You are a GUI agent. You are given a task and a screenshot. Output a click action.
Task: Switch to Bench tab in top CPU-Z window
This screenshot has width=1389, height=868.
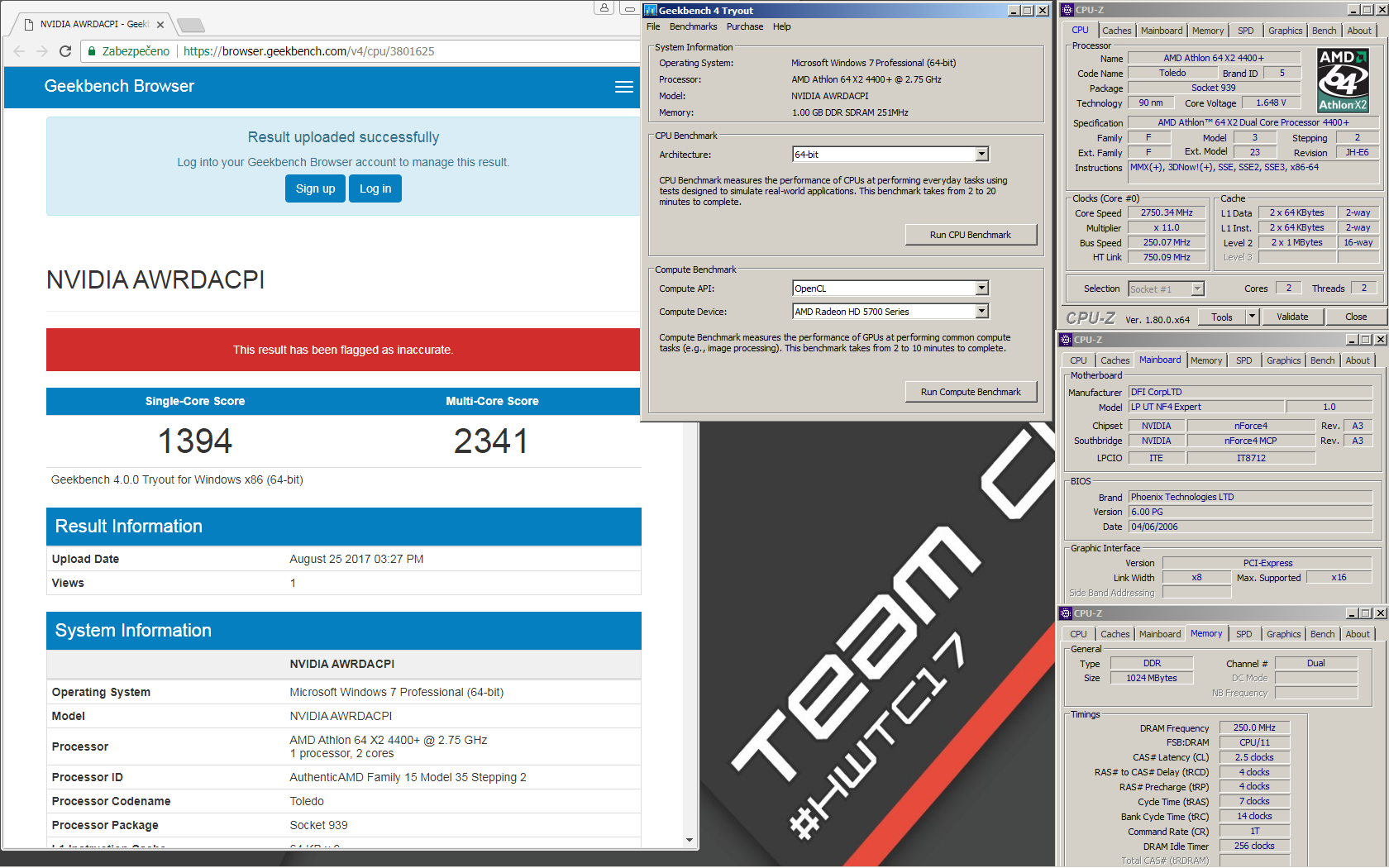click(x=1324, y=31)
